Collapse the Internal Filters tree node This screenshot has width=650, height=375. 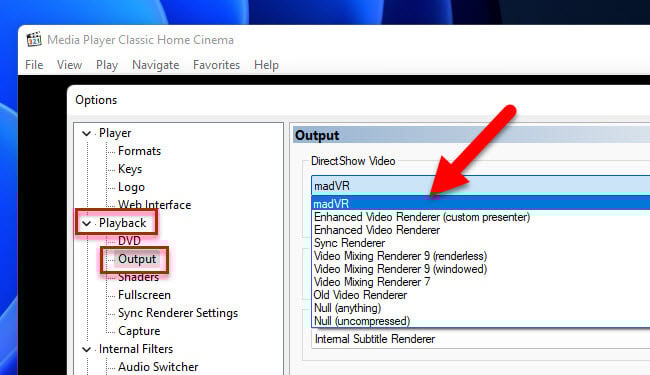coord(86,349)
